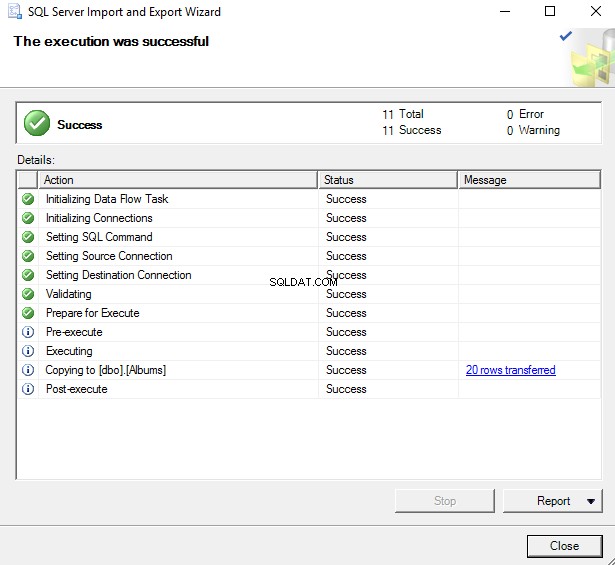The width and height of the screenshot is (615, 565).
Task: Click the 11 Total summary count
Action: 403,114
